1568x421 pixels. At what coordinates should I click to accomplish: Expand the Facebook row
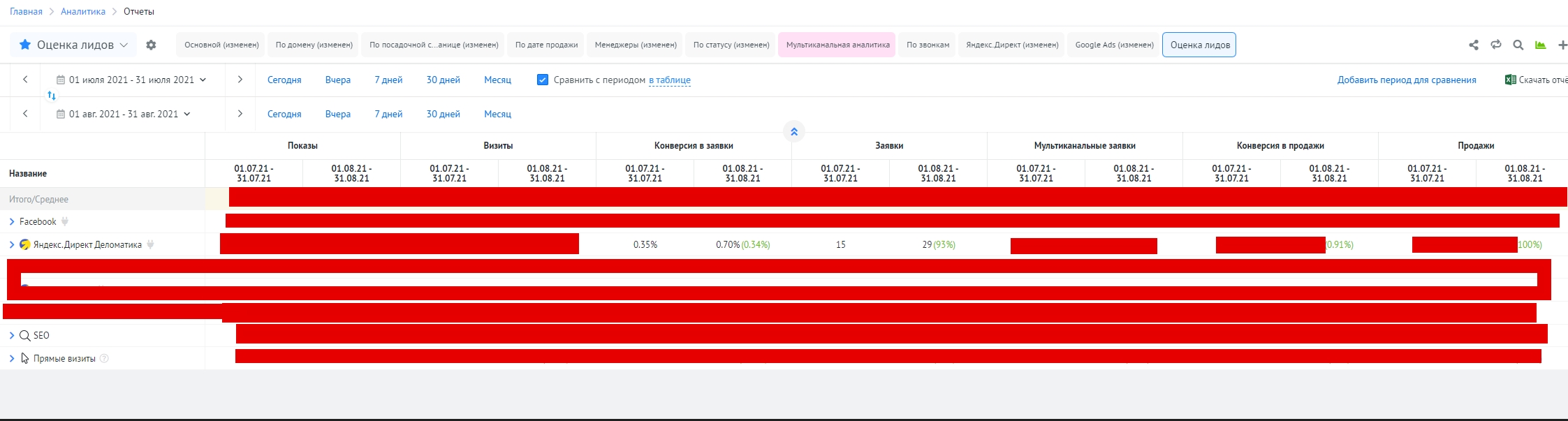pos(12,221)
